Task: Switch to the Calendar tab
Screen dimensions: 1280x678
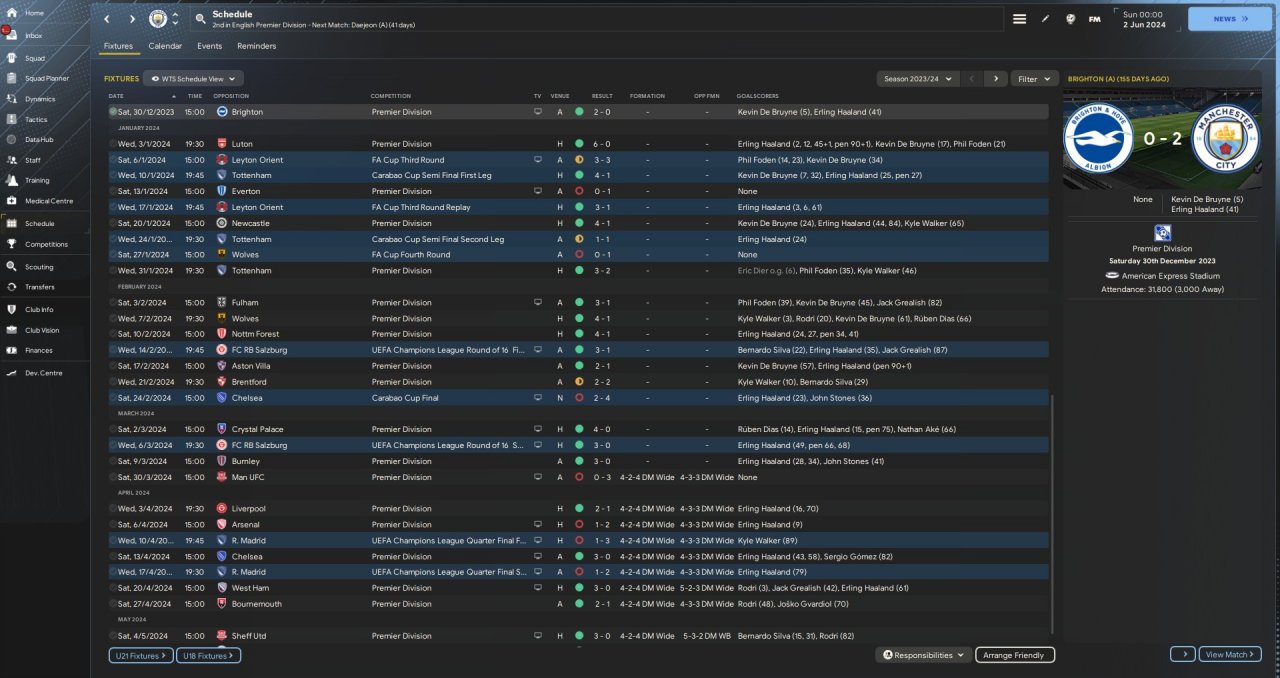Action: click(x=165, y=46)
